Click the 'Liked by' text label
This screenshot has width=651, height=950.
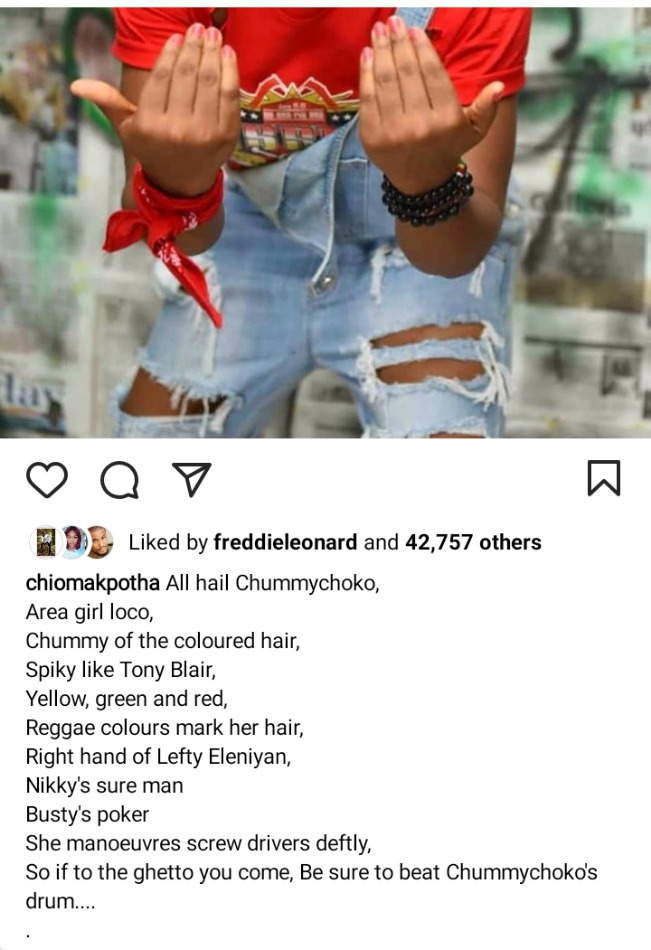pos(168,542)
